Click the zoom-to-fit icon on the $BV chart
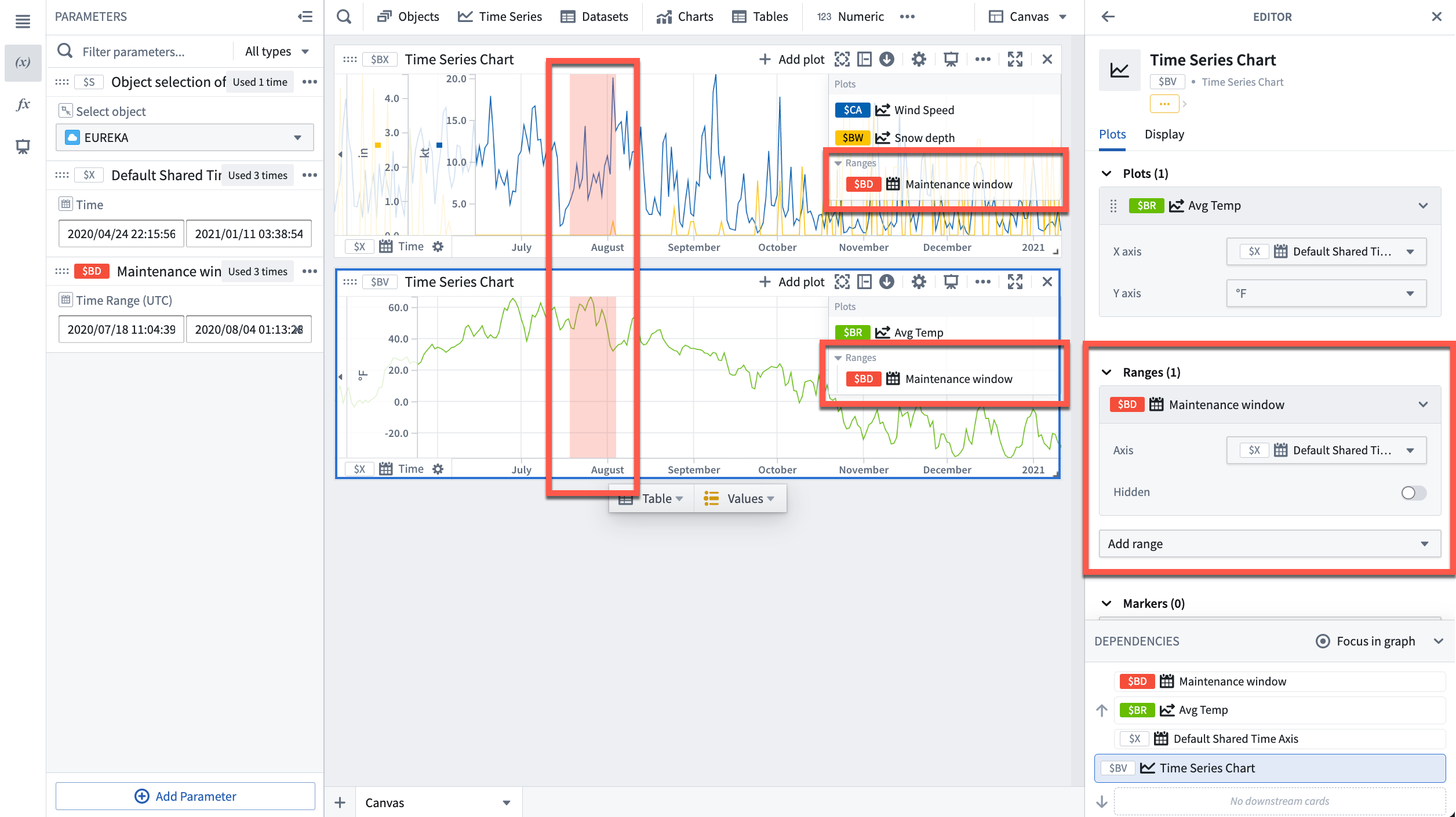Viewport: 1456px width, 817px height. (x=842, y=282)
